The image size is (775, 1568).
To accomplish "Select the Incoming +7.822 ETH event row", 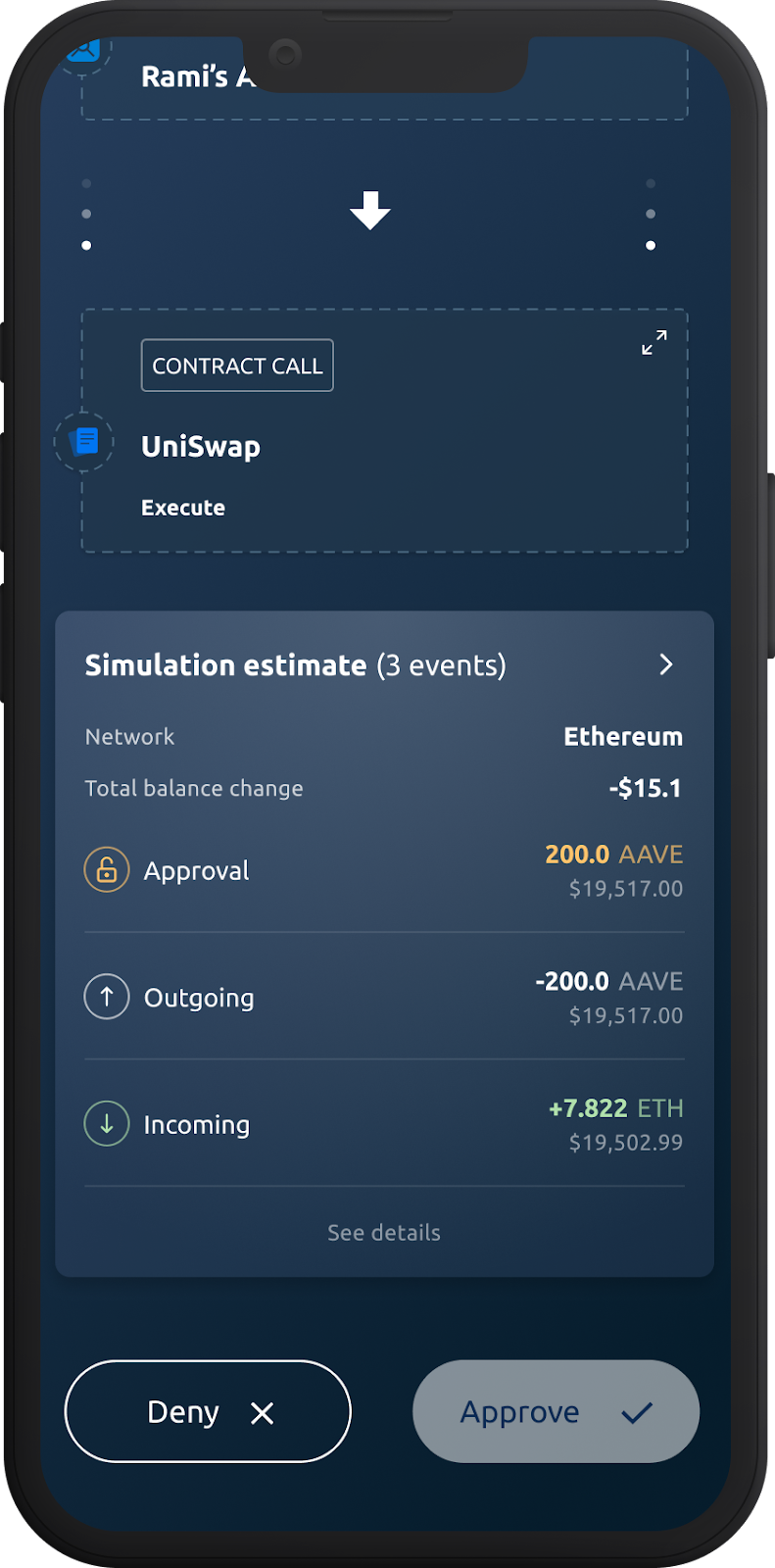I will tap(384, 1124).
